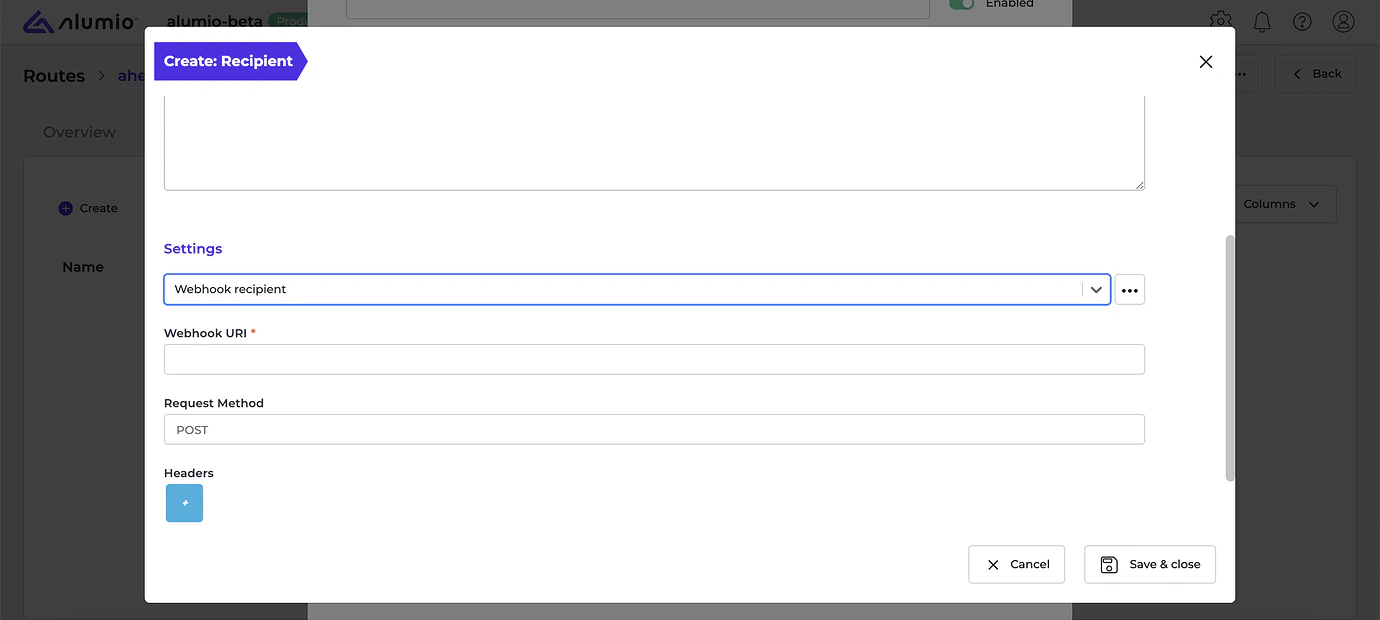1380x620 pixels.
Task: Click the Back button
Action: click(x=1315, y=74)
